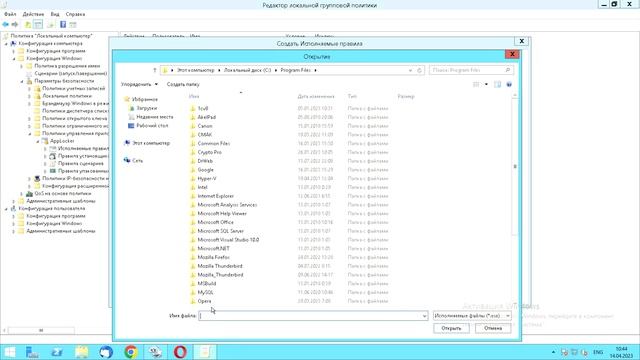Click the Opera icon on the taskbar
Screen dimensions: 640x360
coord(180,352)
